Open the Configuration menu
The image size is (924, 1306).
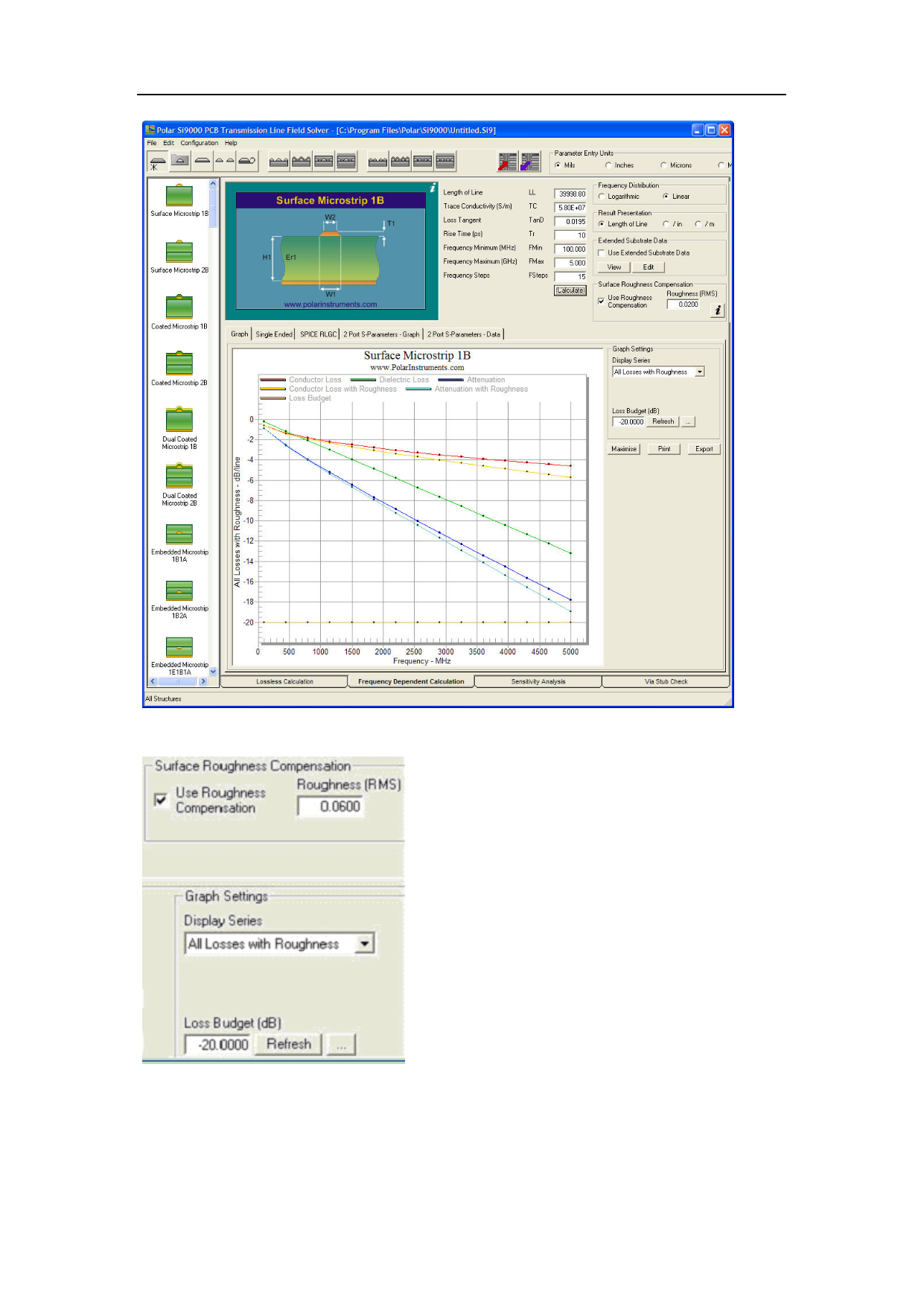pyautogui.click(x=199, y=143)
